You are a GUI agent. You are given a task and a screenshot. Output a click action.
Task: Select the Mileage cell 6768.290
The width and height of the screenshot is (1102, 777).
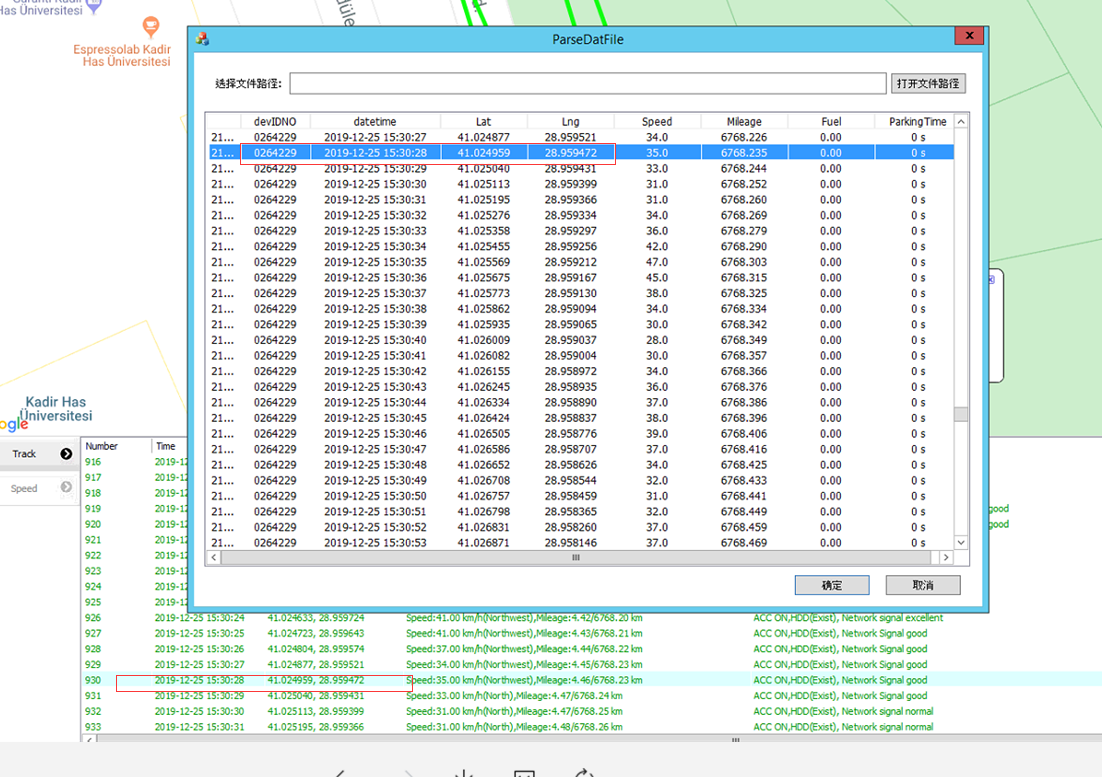(744, 247)
